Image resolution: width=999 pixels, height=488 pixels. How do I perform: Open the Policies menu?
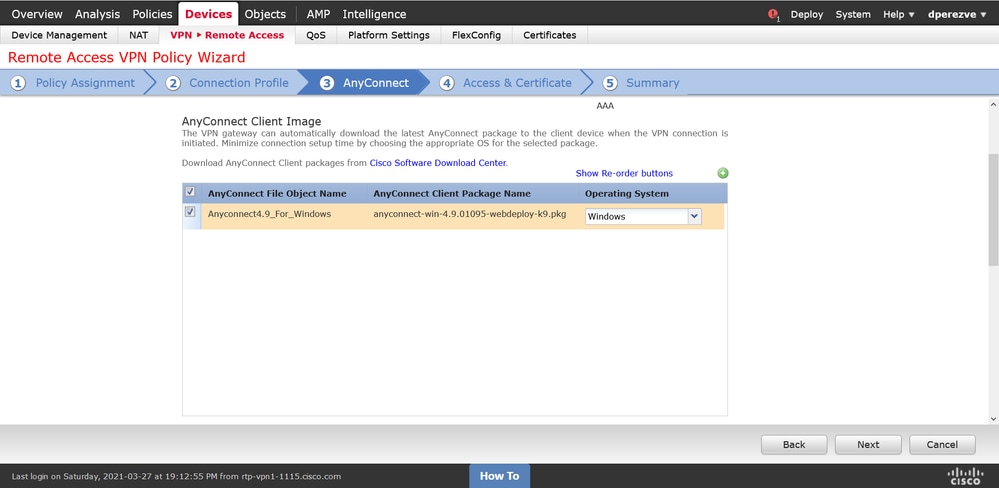pyautogui.click(x=152, y=14)
